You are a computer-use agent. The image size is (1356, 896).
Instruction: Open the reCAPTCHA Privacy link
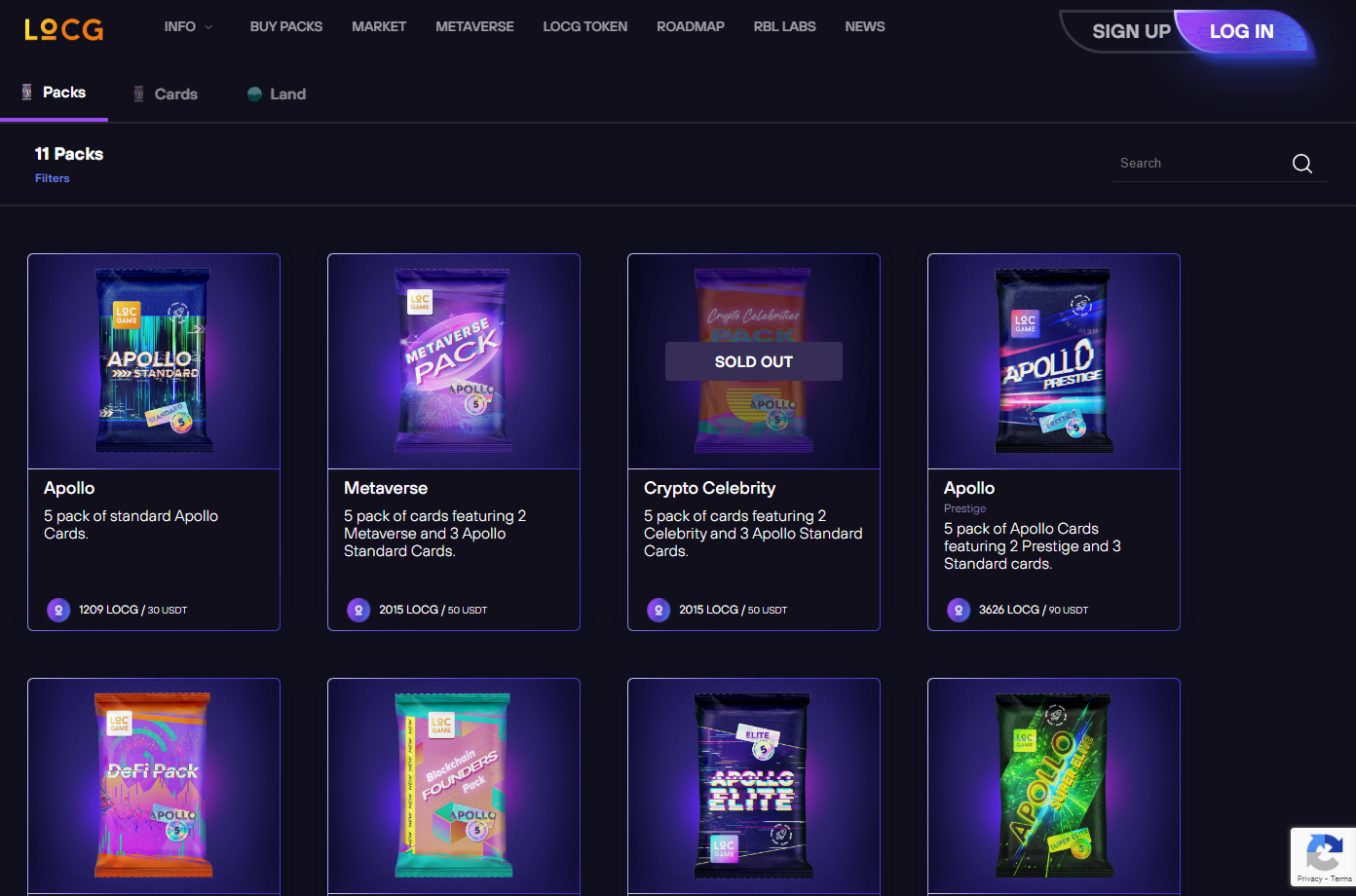pyautogui.click(x=1309, y=878)
